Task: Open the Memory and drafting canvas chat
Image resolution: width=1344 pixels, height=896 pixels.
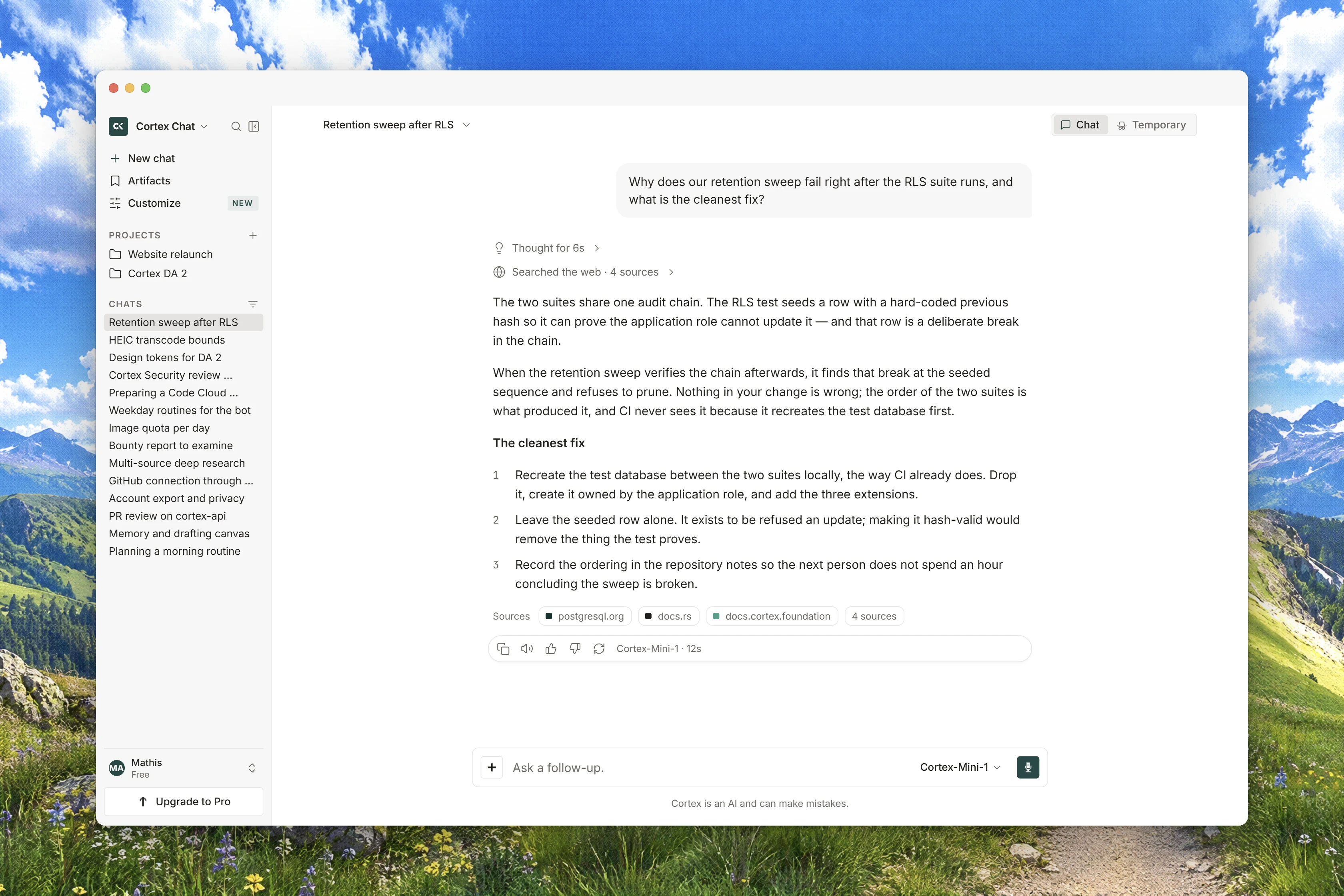Action: tap(184, 534)
